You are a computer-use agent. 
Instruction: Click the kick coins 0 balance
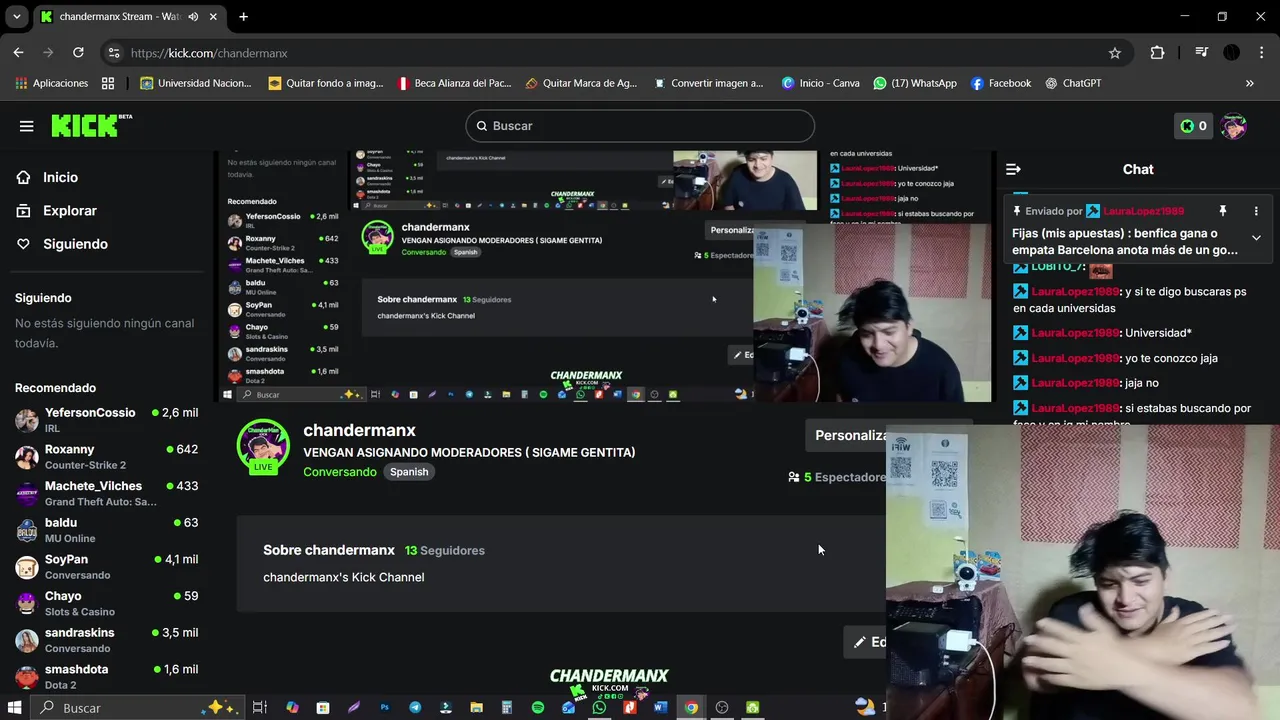[1193, 126]
